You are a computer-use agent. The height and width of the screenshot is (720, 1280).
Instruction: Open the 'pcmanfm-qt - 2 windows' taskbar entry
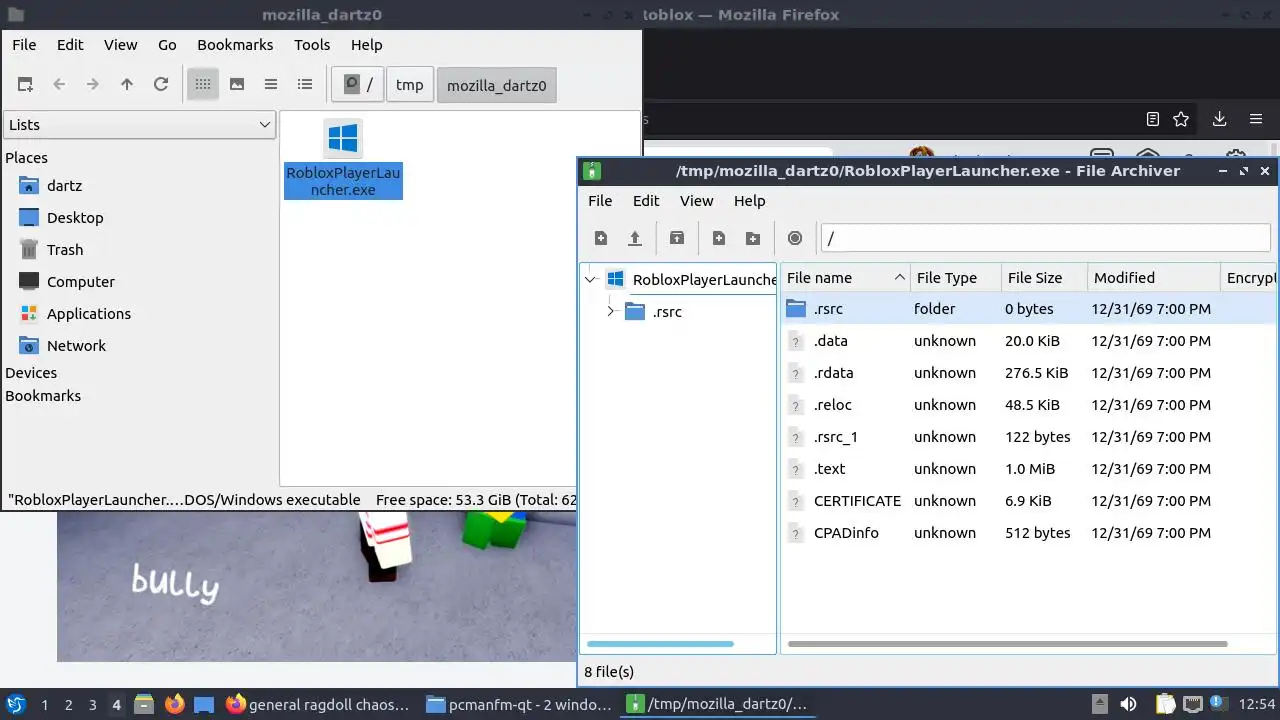click(x=519, y=704)
